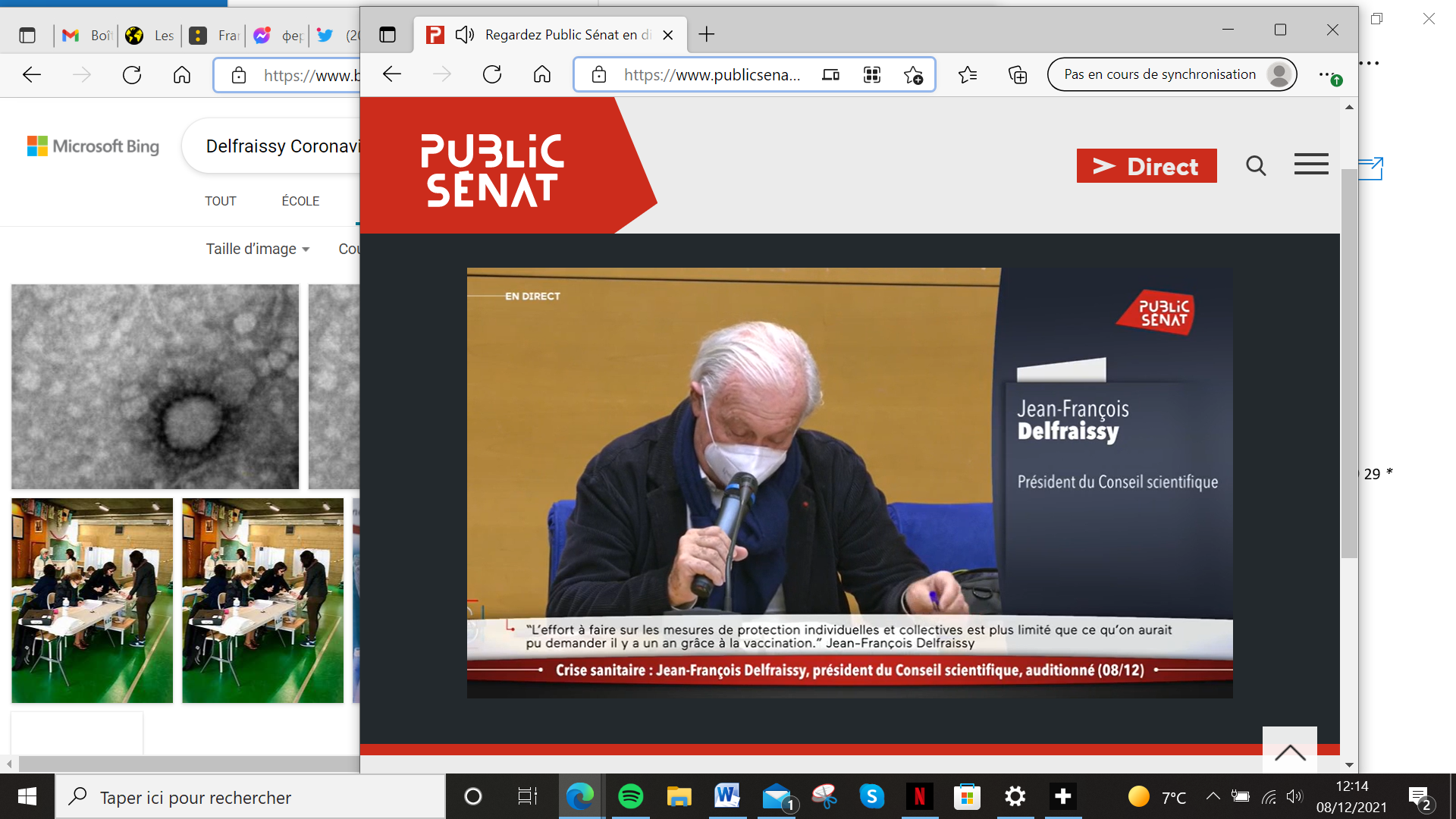
Task: Mute the Public Sénat tab speaker icon
Action: click(464, 35)
